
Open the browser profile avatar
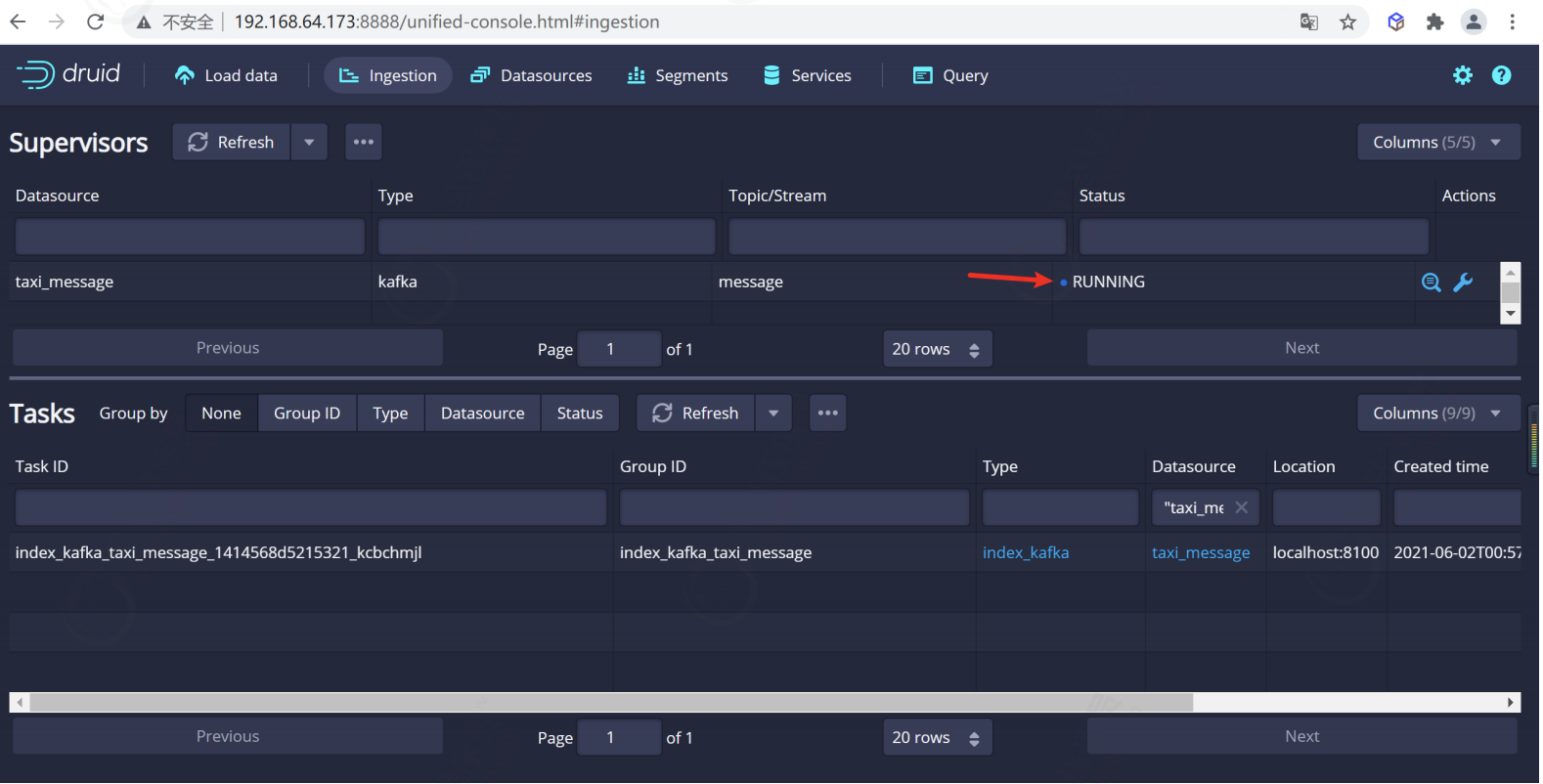click(x=1474, y=22)
